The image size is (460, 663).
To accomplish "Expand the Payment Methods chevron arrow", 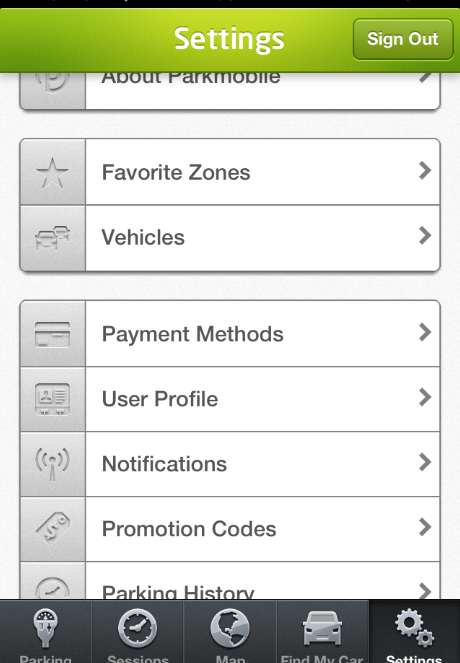I will (x=425, y=332).
